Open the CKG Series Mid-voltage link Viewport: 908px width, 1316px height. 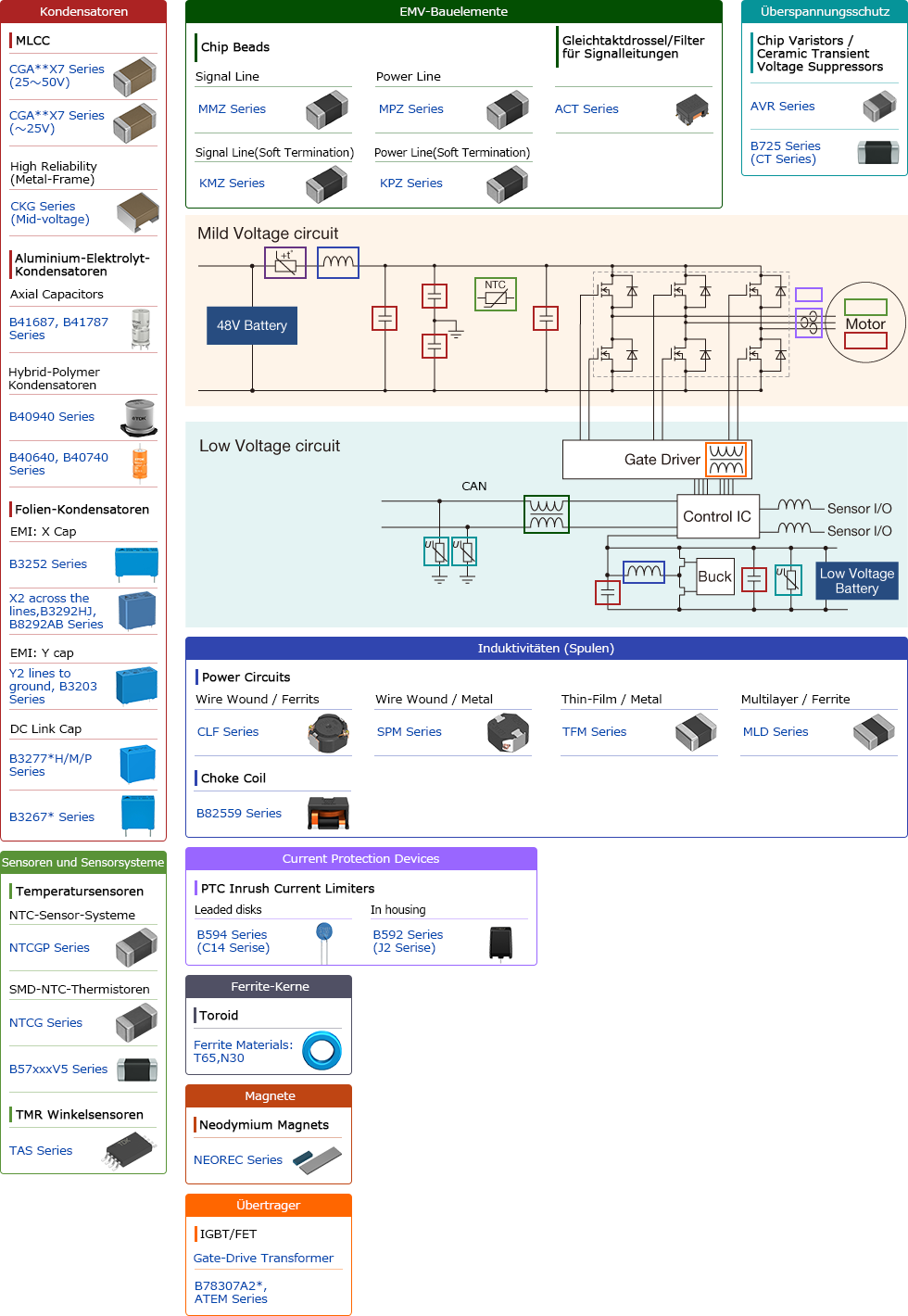pos(50,212)
